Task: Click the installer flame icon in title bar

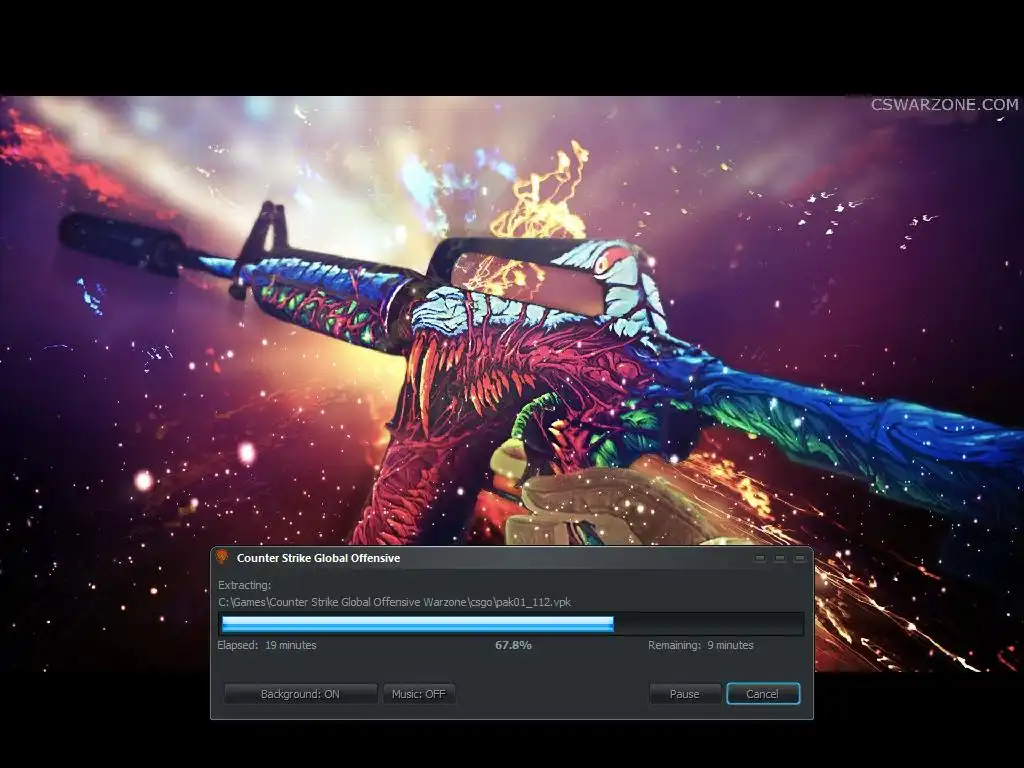Action: 222,557
